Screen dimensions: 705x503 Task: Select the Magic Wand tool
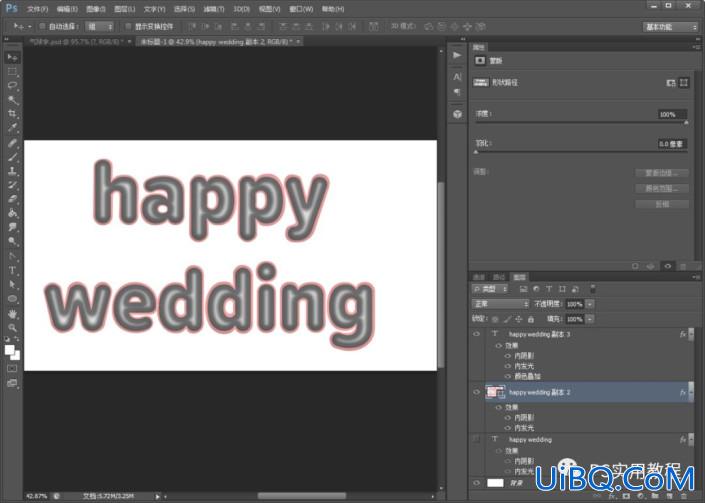pos(12,100)
